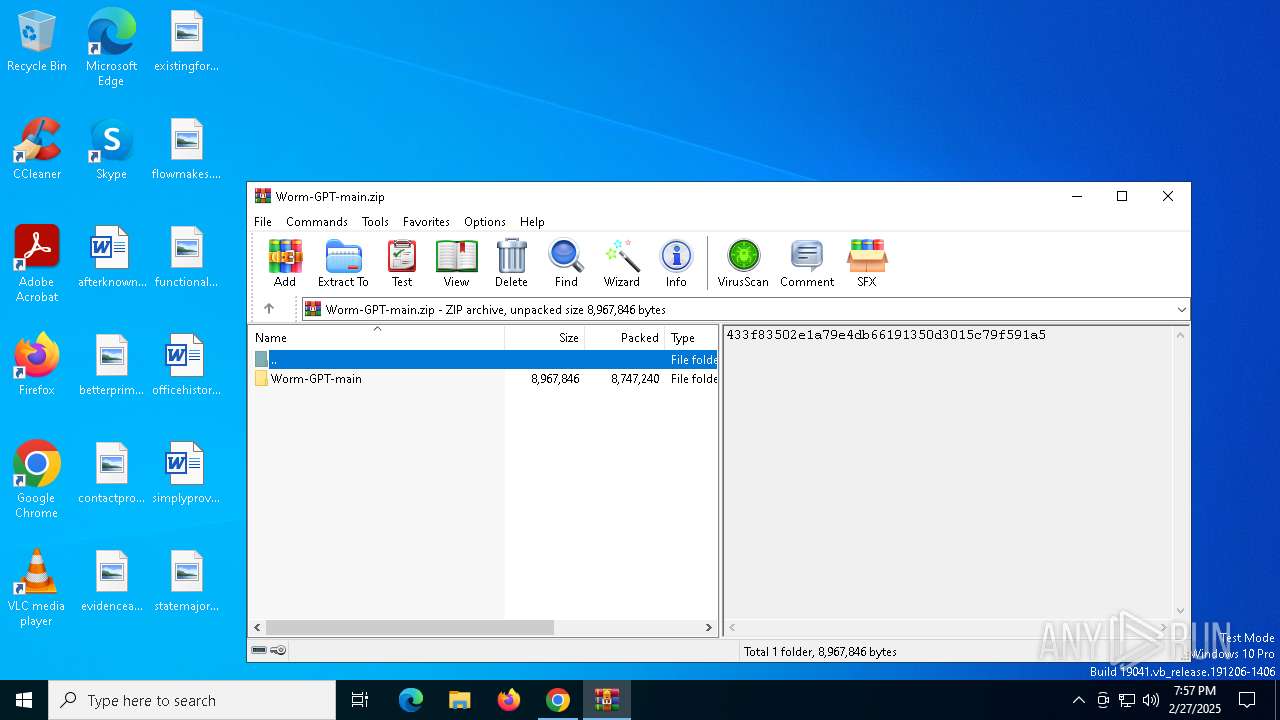Viewport: 1280px width, 720px height.
Task: Click the Add toolbar icon in WinRAR
Action: pos(285,264)
